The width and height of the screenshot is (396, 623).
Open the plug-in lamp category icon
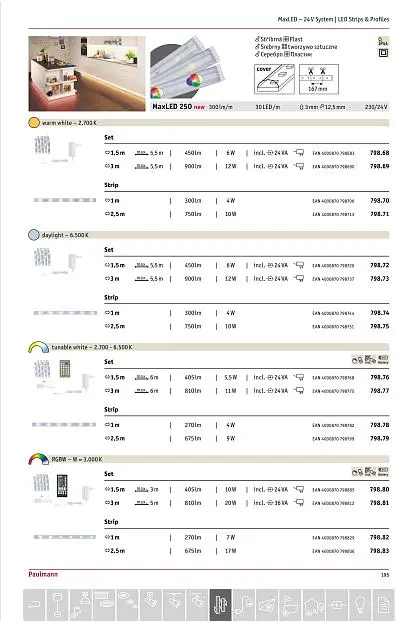pyautogui.click(x=243, y=605)
